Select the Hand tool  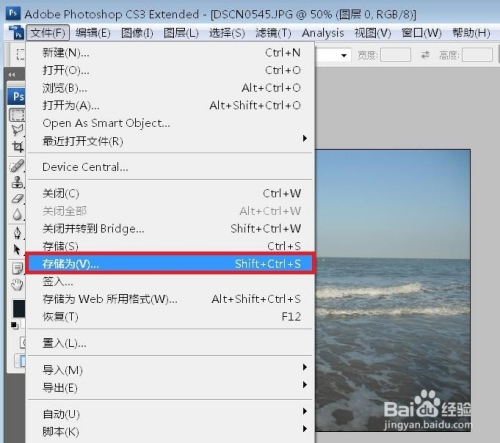(17, 285)
